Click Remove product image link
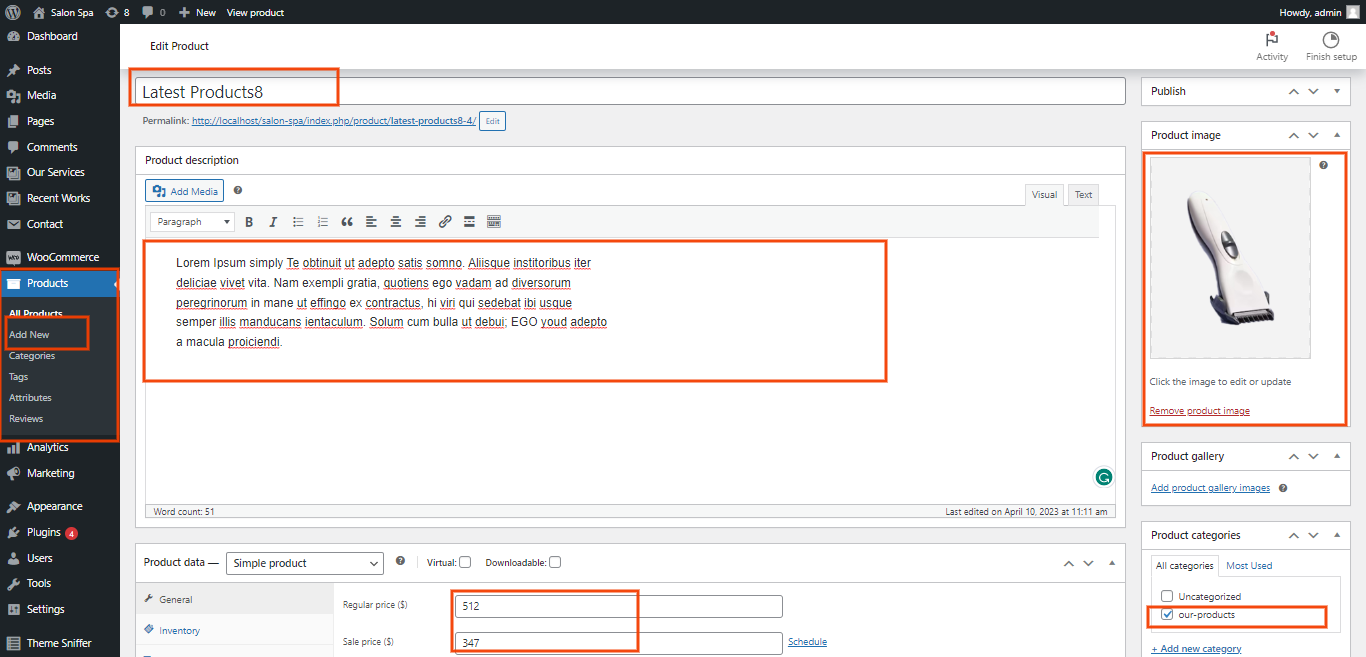 click(x=1199, y=411)
